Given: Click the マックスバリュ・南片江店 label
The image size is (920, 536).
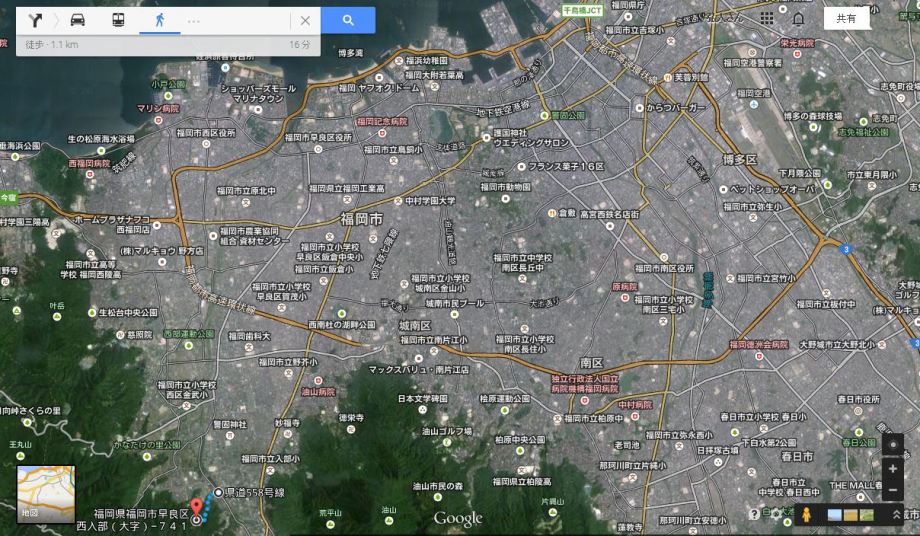Looking at the screenshot, I should [x=418, y=370].
